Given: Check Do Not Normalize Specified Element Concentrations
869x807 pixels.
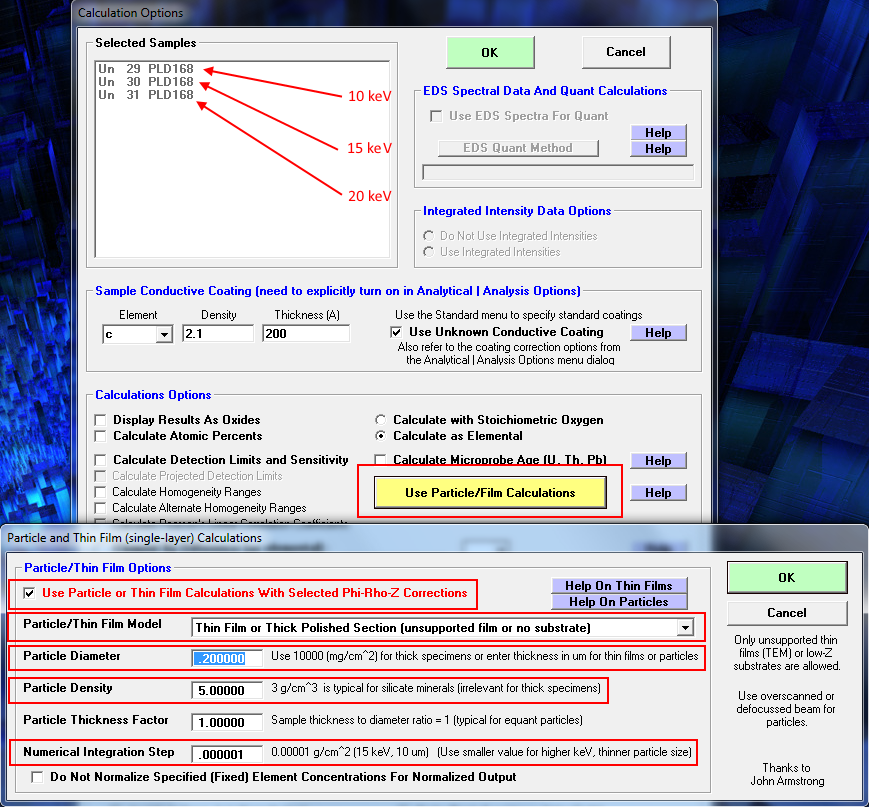Looking at the screenshot, I should pyautogui.click(x=38, y=777).
